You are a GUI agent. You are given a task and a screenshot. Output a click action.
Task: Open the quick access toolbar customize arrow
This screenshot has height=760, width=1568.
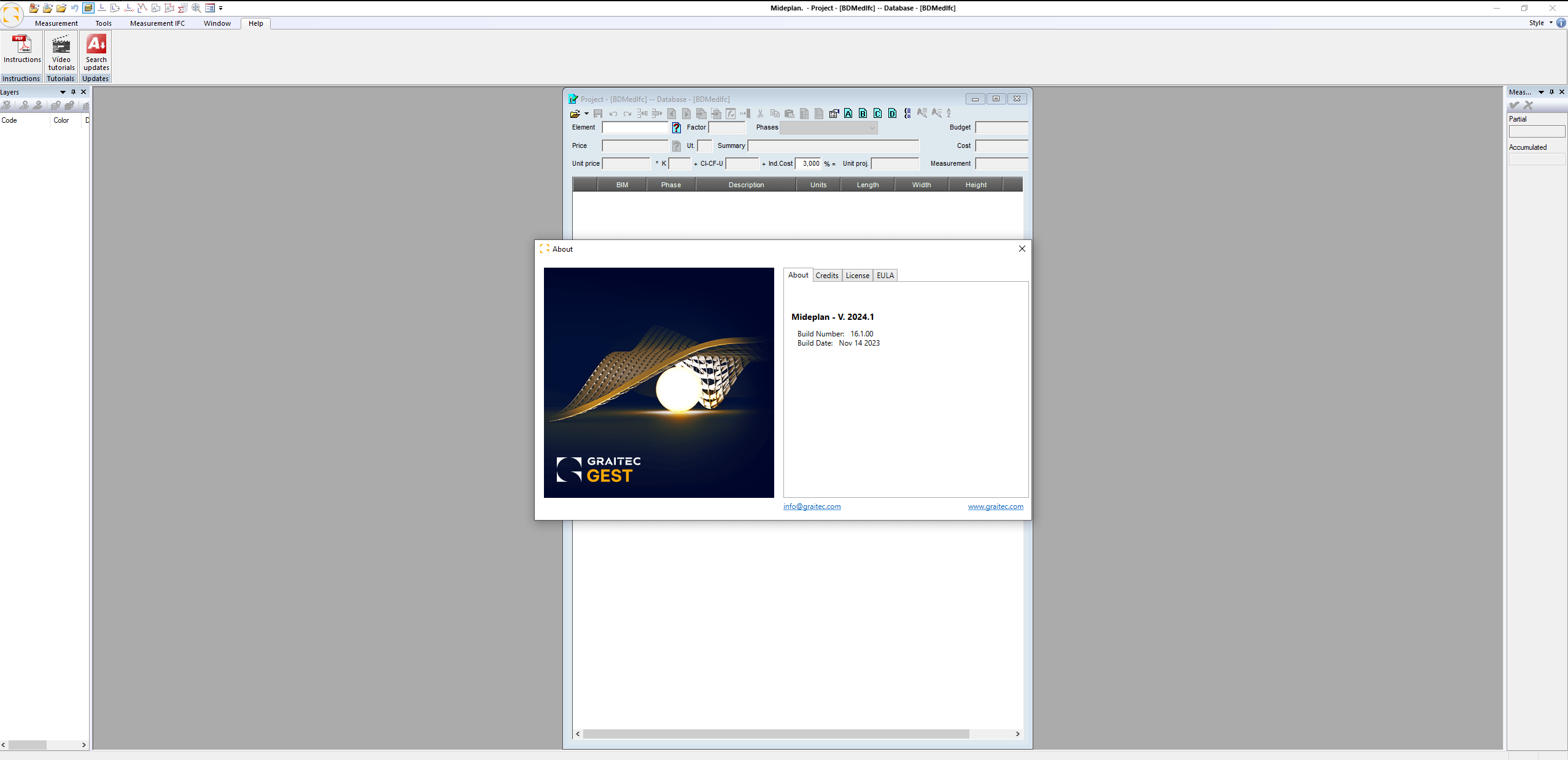tap(221, 8)
